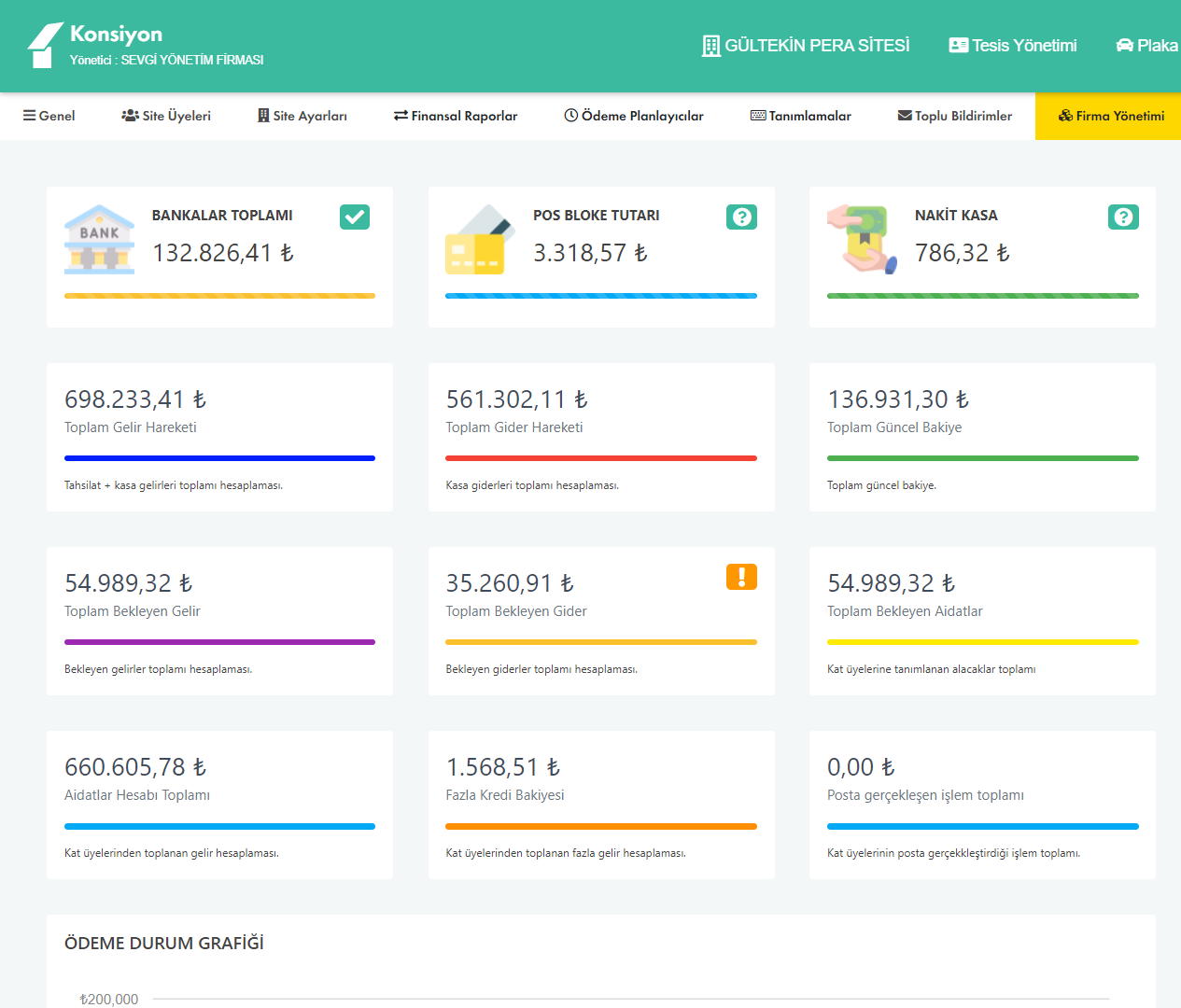The image size is (1181, 1008).
Task: Expand the Finansal Raporlar menu
Action: tap(456, 116)
